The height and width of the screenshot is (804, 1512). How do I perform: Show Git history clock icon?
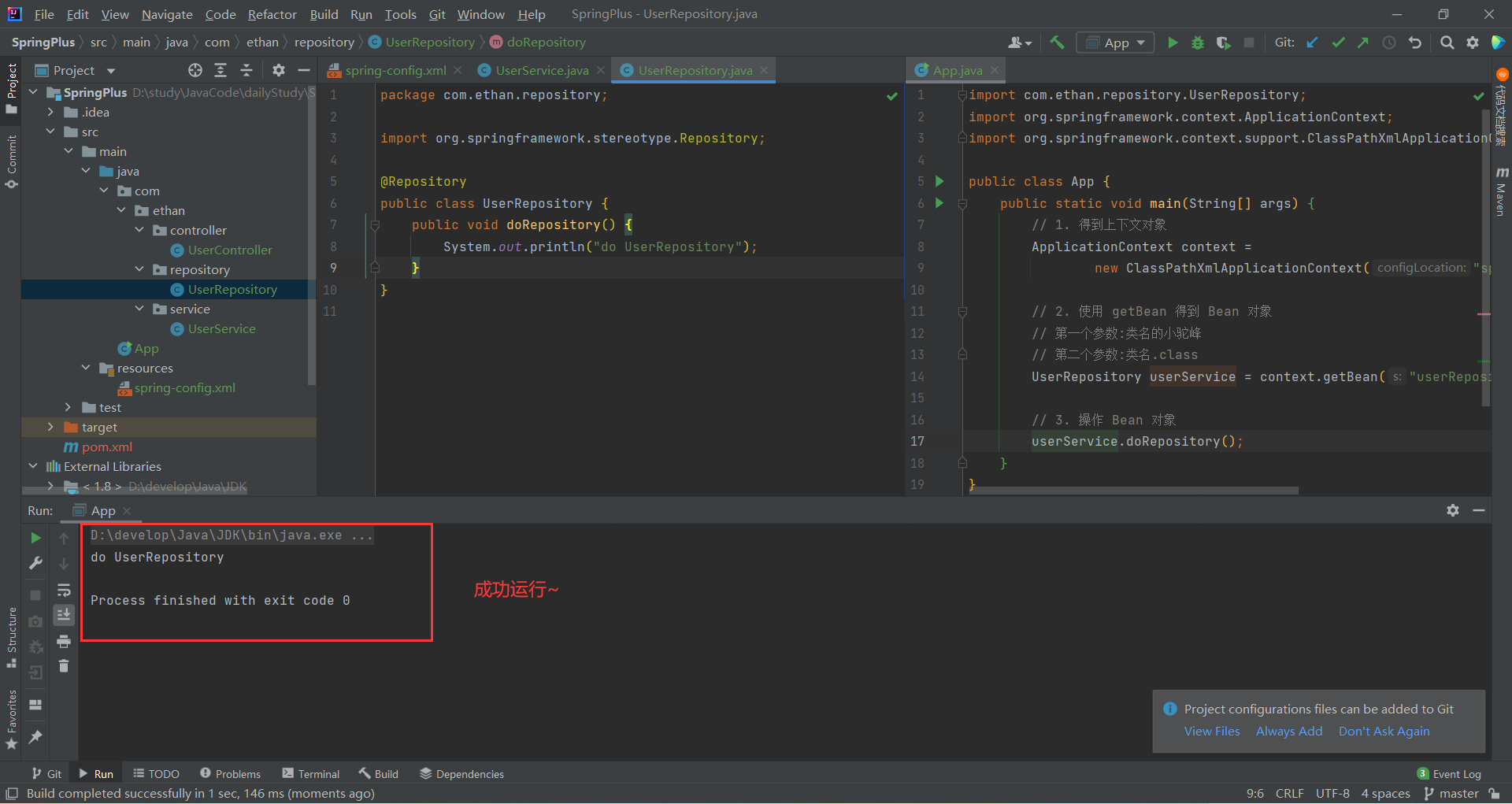(x=1389, y=43)
